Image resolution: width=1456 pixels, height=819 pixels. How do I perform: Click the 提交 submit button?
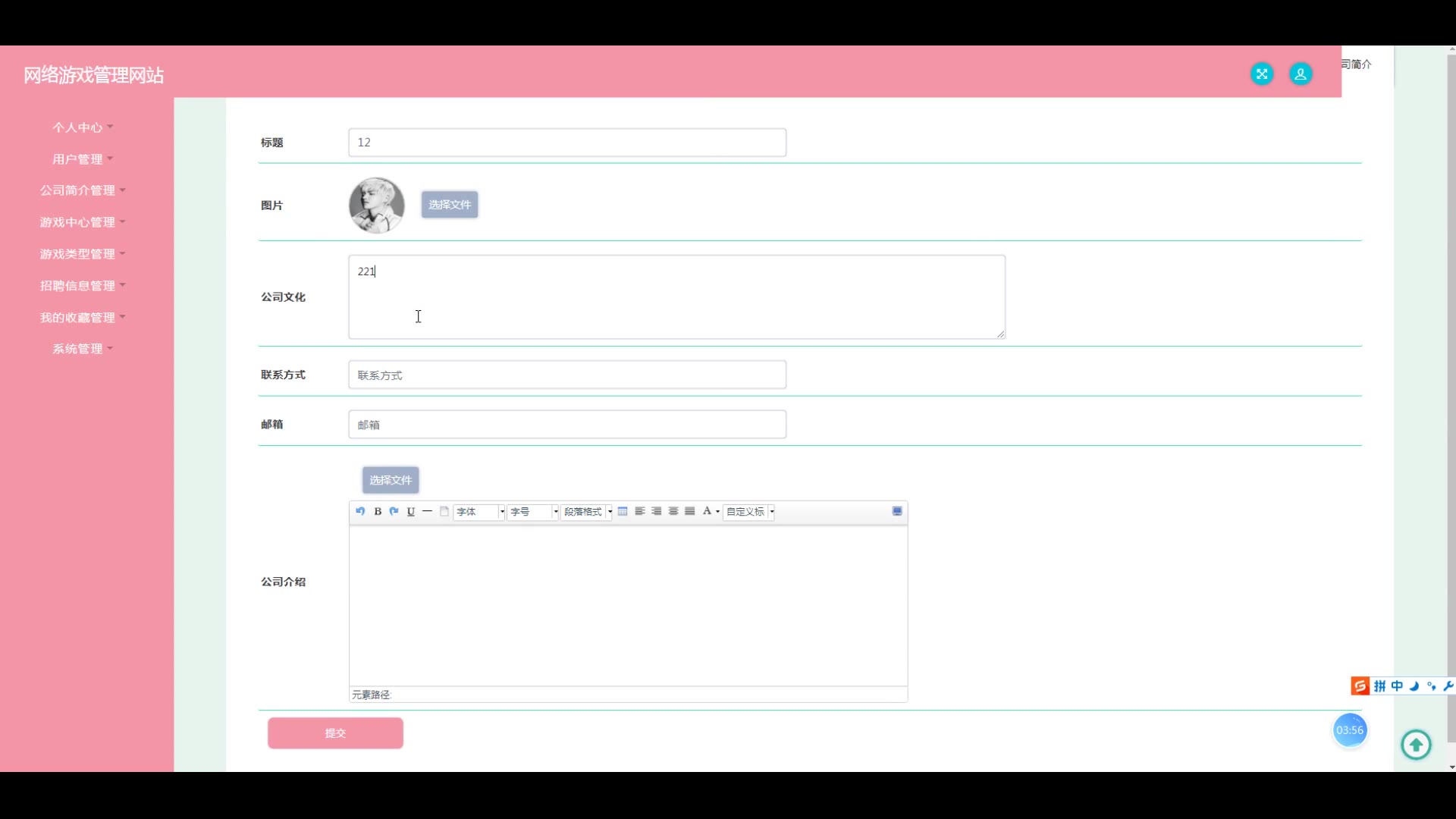click(335, 733)
